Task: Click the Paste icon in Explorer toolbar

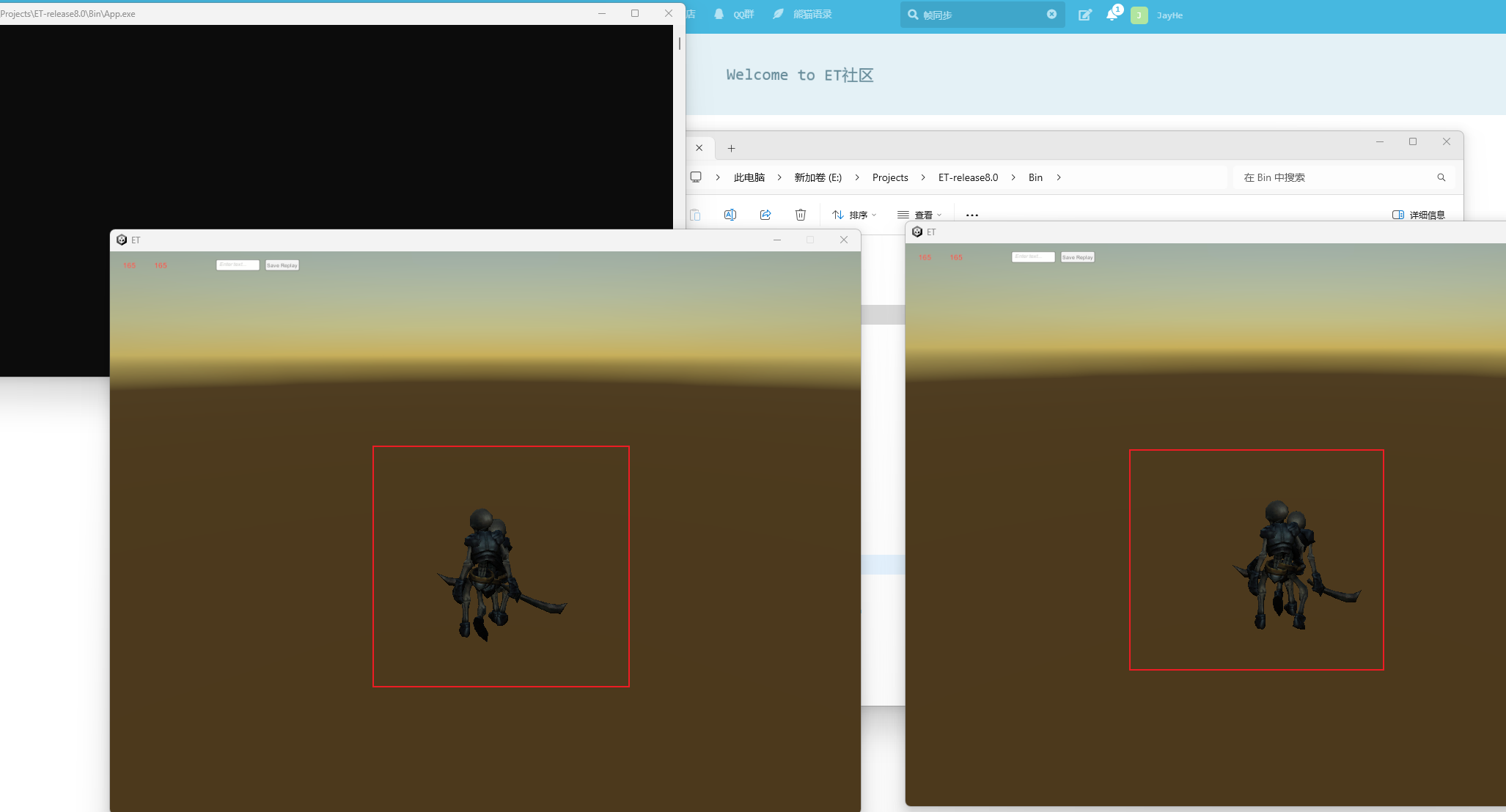Action: [x=695, y=215]
